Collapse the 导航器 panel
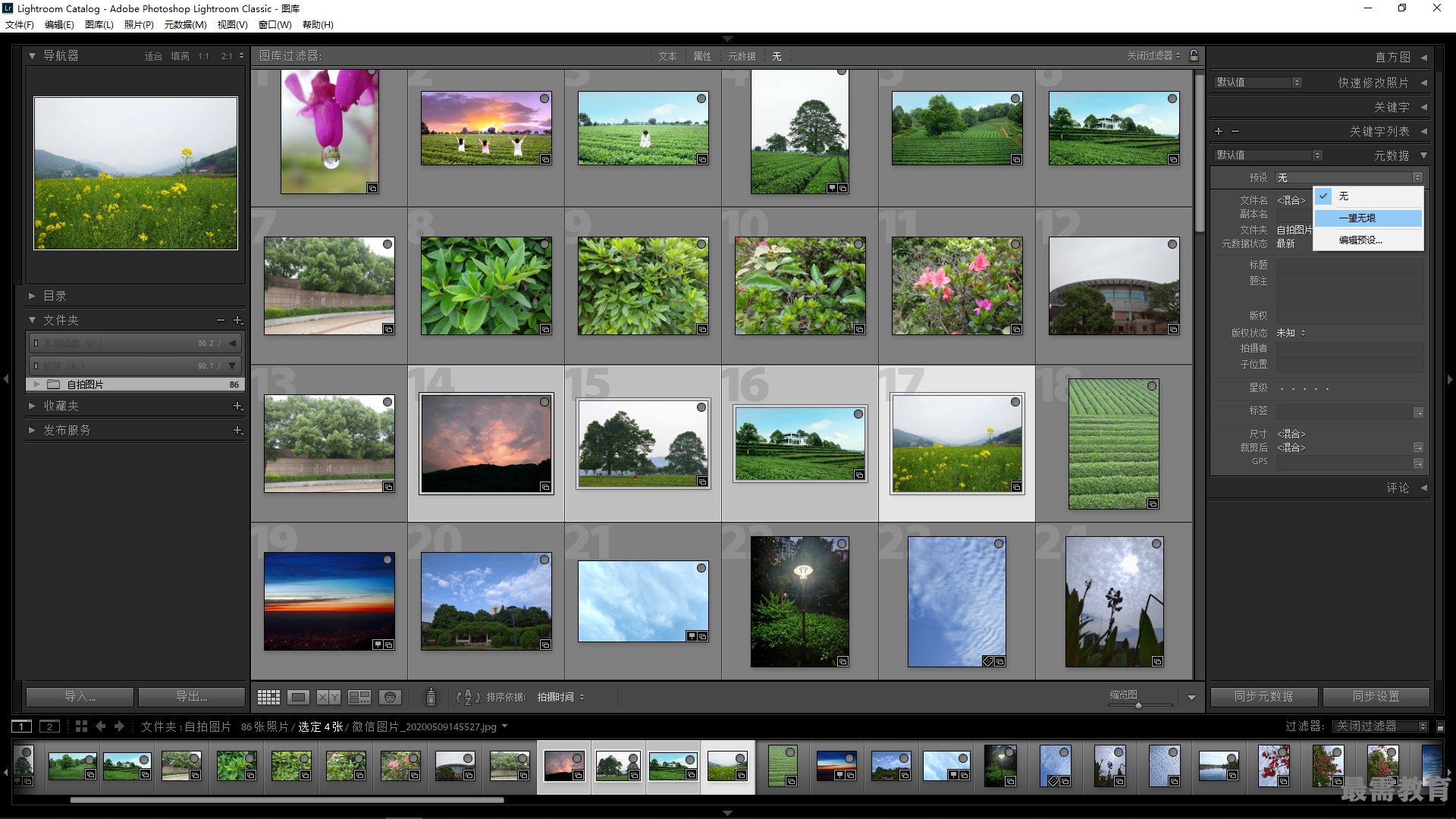This screenshot has width=1456, height=819. pos(33,55)
